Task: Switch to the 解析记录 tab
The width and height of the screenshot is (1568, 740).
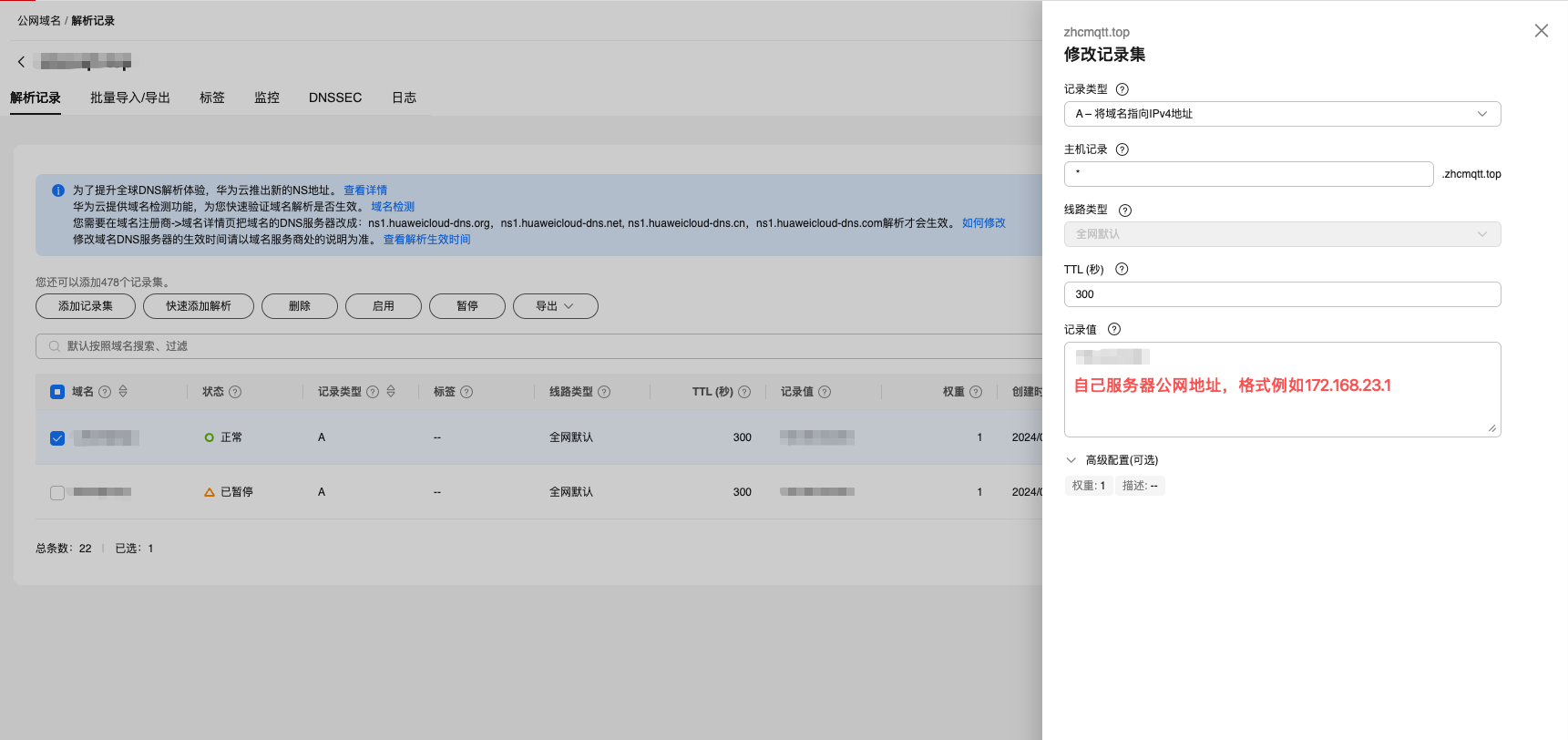Action: coord(36,98)
